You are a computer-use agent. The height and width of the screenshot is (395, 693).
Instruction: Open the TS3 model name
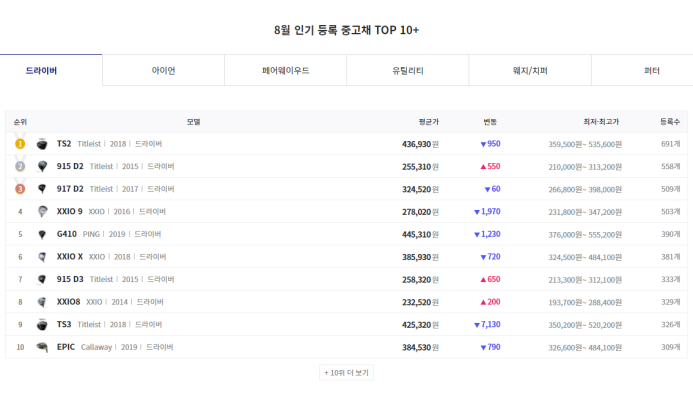click(x=64, y=324)
